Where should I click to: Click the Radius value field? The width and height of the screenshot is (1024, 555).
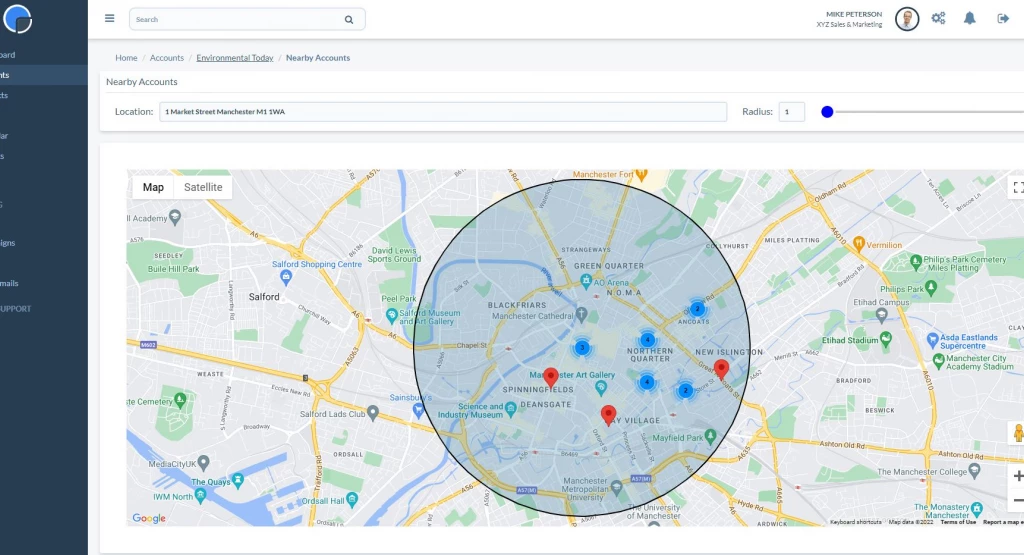pyautogui.click(x=792, y=112)
